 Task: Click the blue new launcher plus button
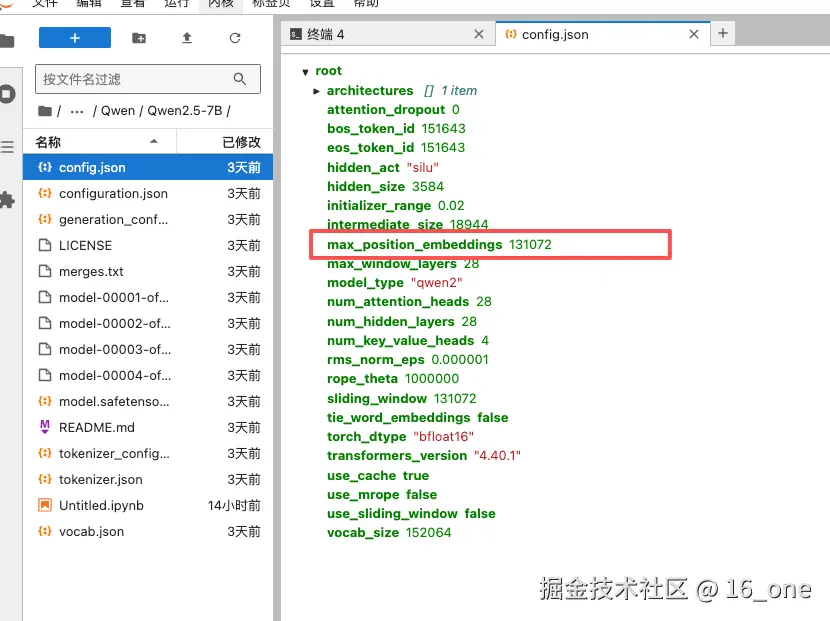[x=75, y=38]
